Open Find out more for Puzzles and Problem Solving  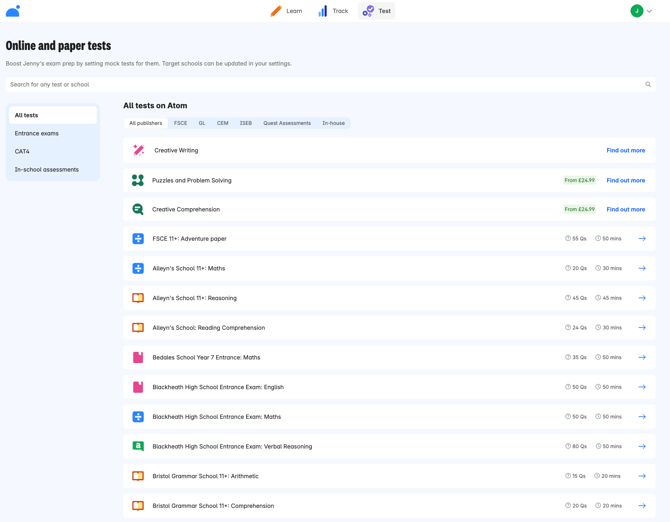click(626, 180)
